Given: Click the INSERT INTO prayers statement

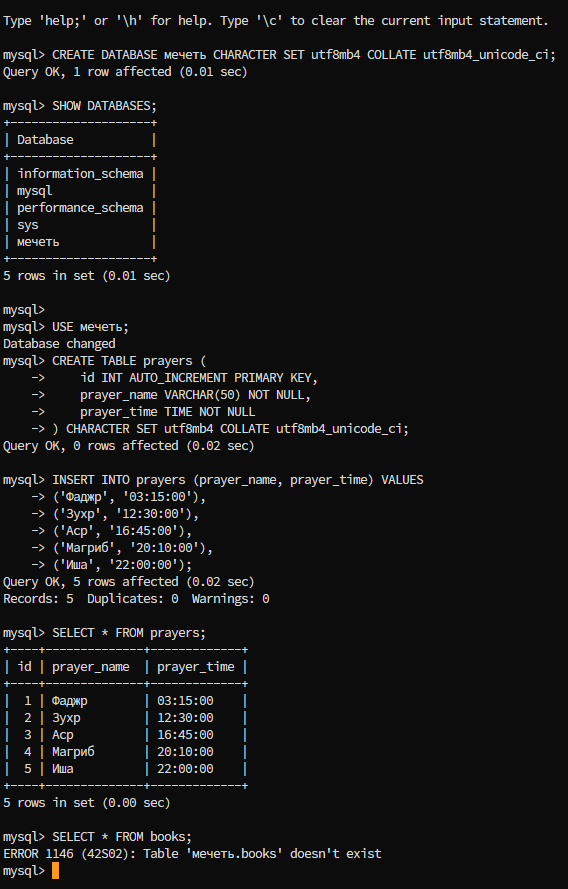Looking at the screenshot, I should (x=238, y=480).
